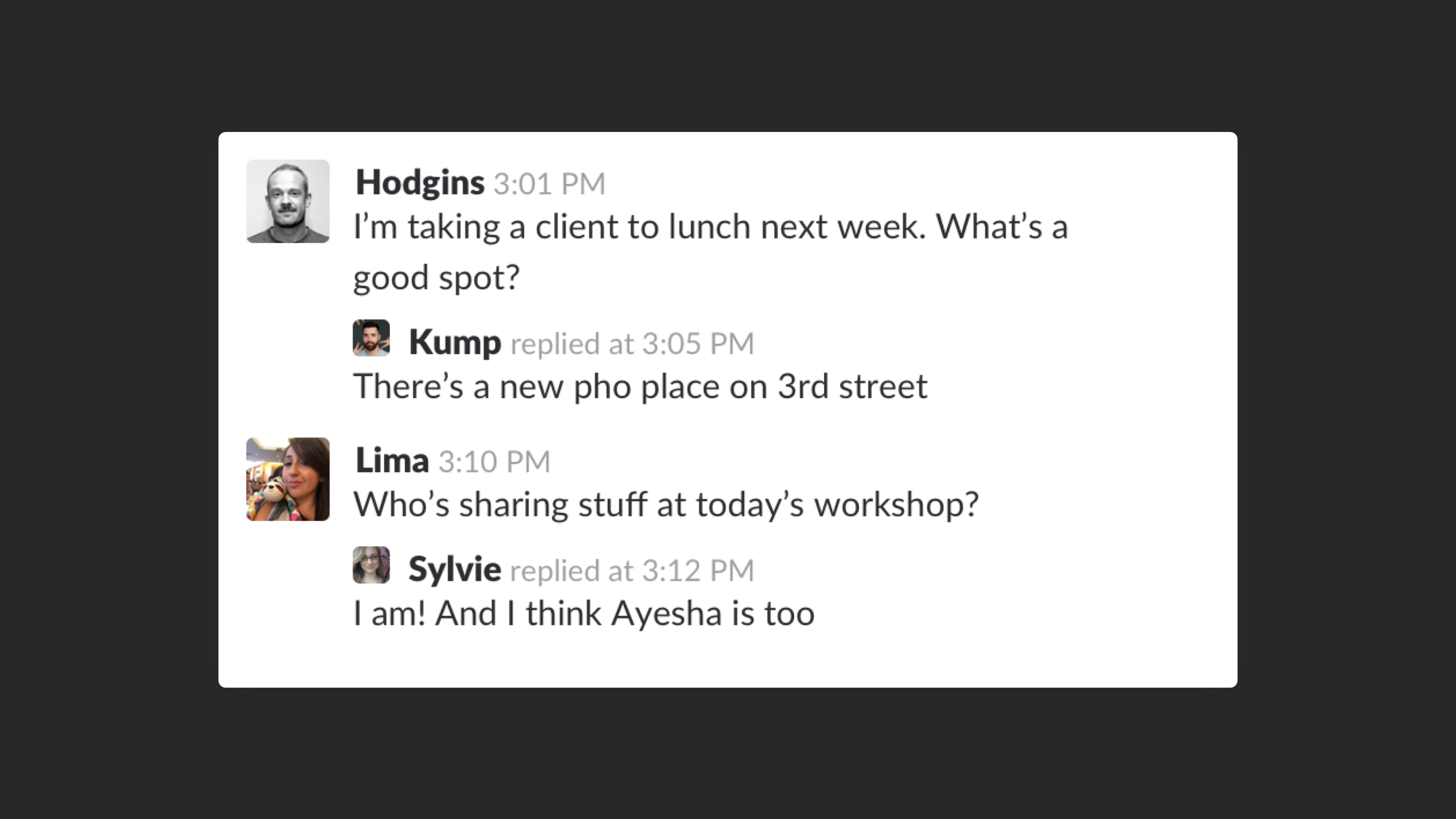This screenshot has height=819, width=1456.
Task: Open Kump's small avatar picture
Action: click(371, 338)
